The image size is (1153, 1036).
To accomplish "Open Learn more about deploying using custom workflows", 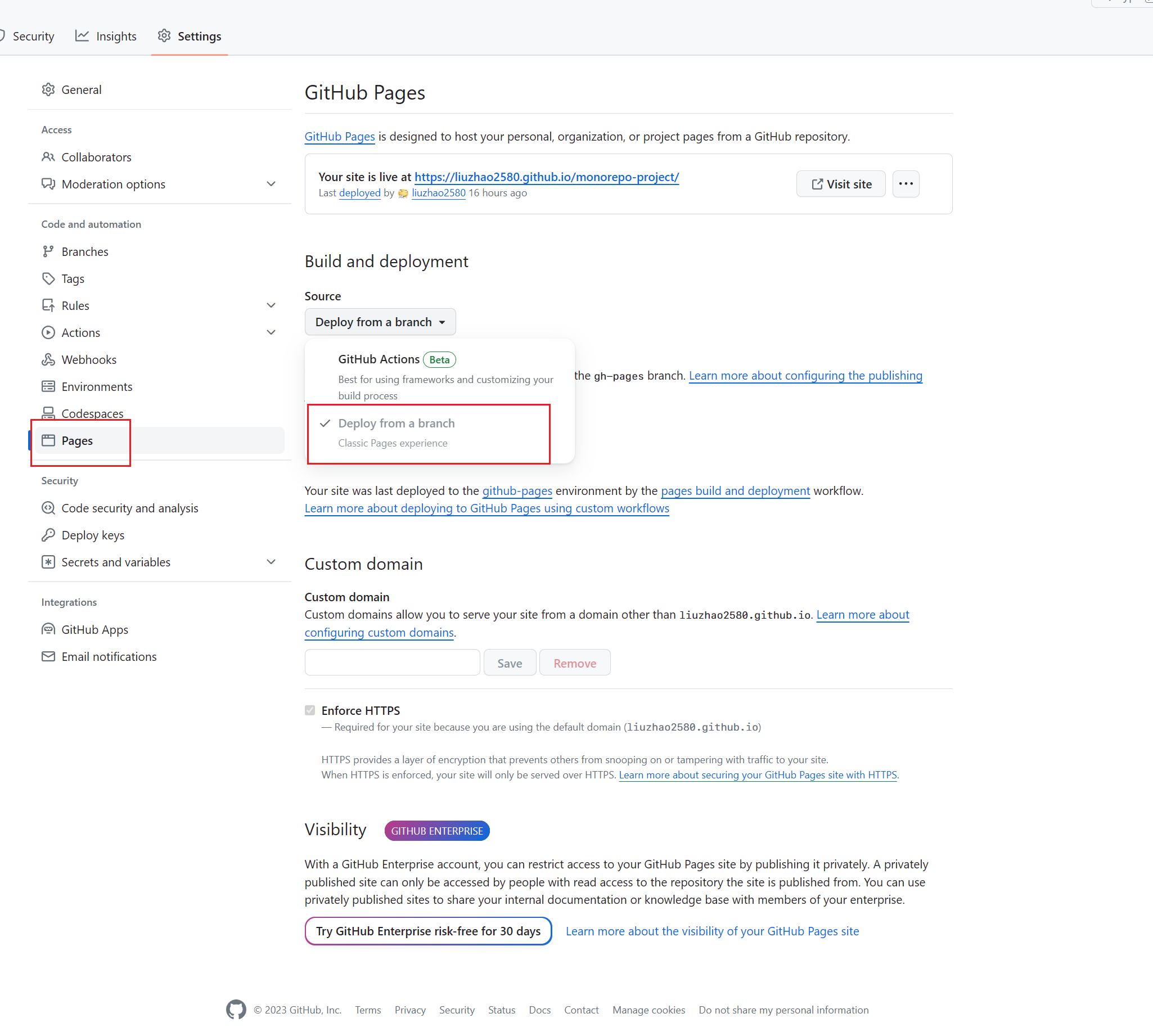I will pos(487,508).
